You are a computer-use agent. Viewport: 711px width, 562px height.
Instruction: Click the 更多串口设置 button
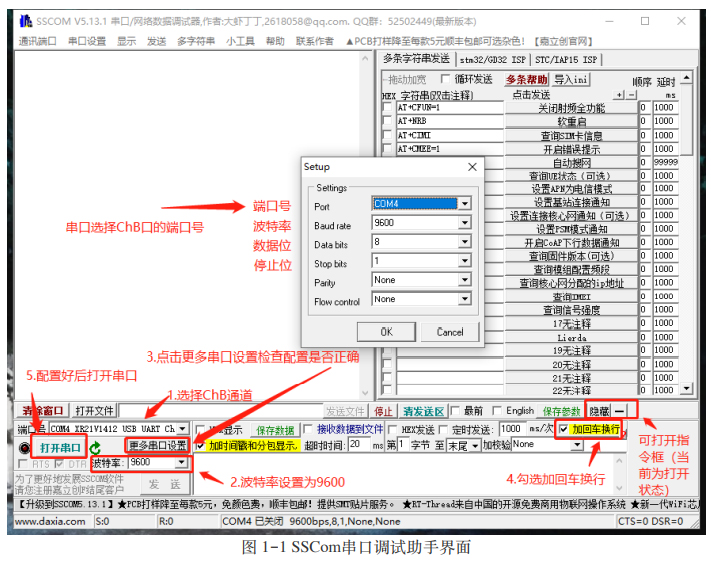[157, 445]
